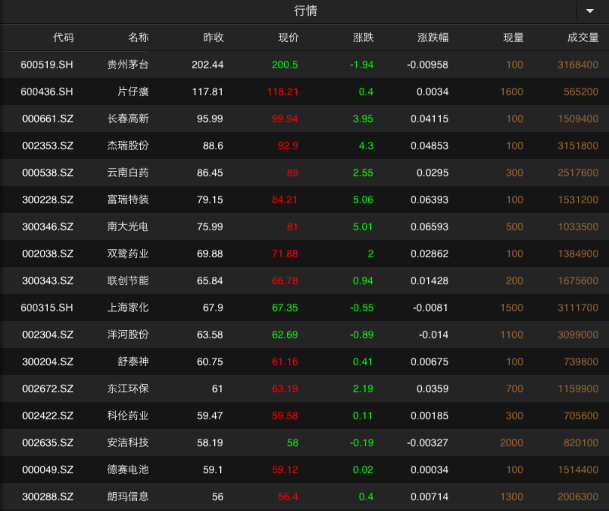This screenshot has width=609, height=511.
Task: Sort by the 成交量 column header
Action: tap(583, 38)
